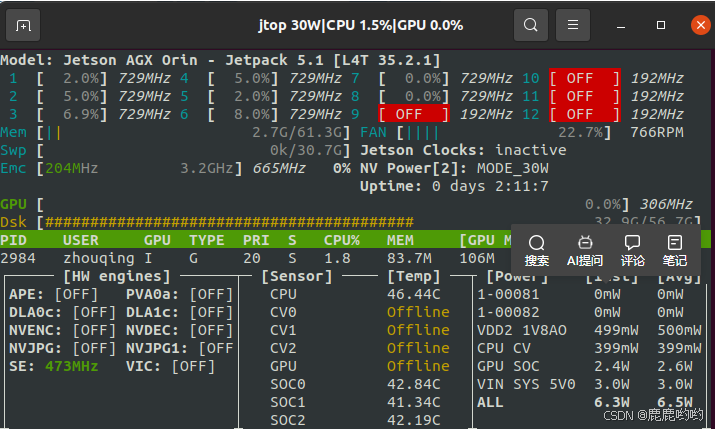Click the VIN SYS 5V0 power row

click(585, 384)
